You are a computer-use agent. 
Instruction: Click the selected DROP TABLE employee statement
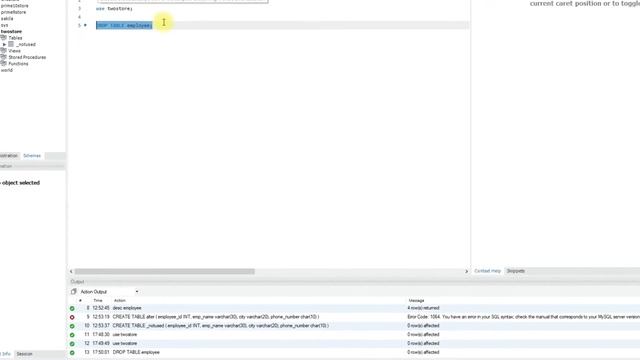point(124,25)
